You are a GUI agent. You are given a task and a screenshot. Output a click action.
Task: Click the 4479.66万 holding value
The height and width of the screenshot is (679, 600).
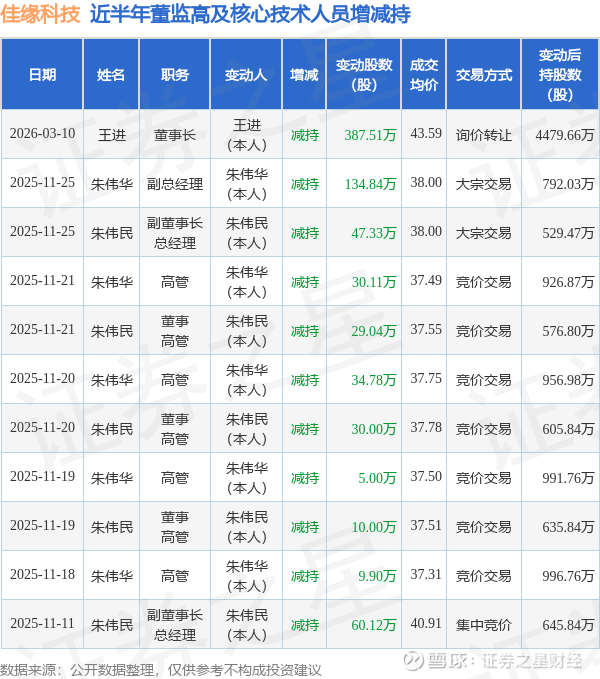565,135
